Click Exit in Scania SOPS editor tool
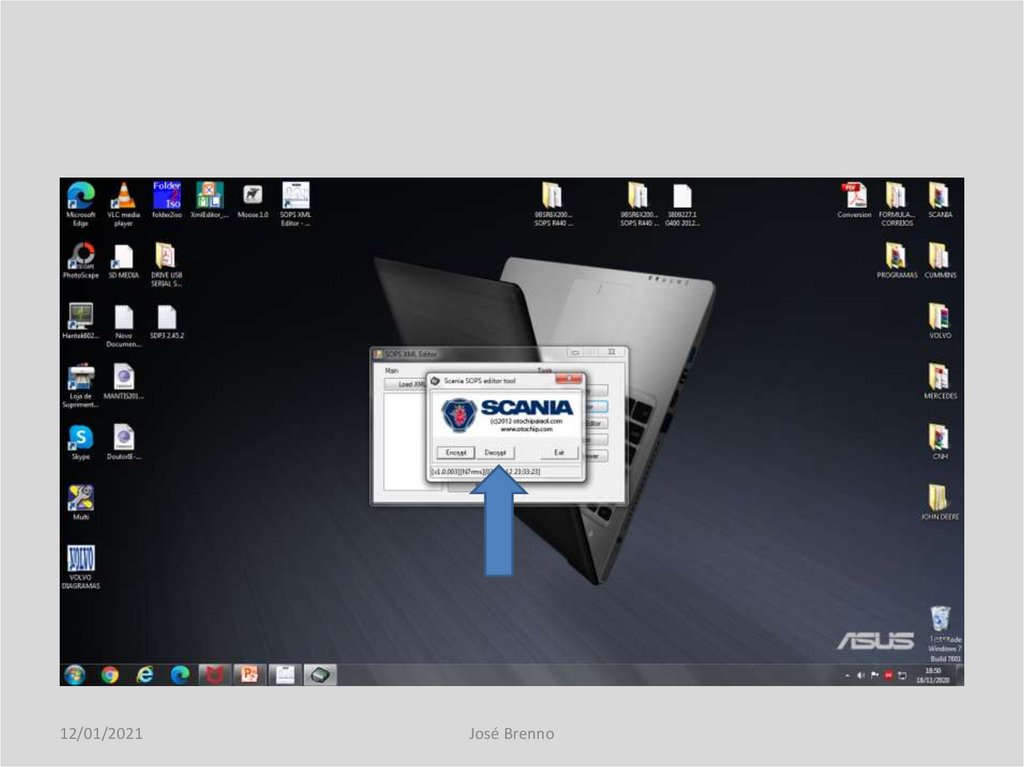 coord(559,453)
